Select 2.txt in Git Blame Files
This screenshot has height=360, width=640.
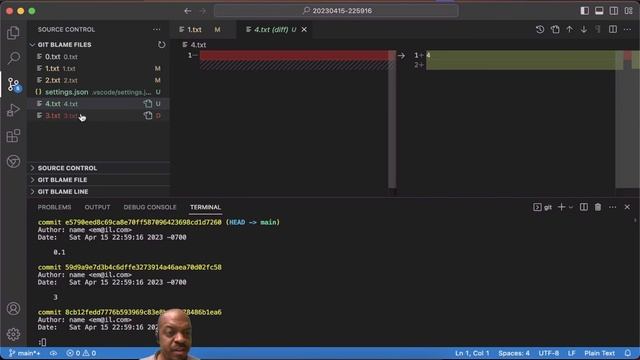pyautogui.click(x=99, y=80)
